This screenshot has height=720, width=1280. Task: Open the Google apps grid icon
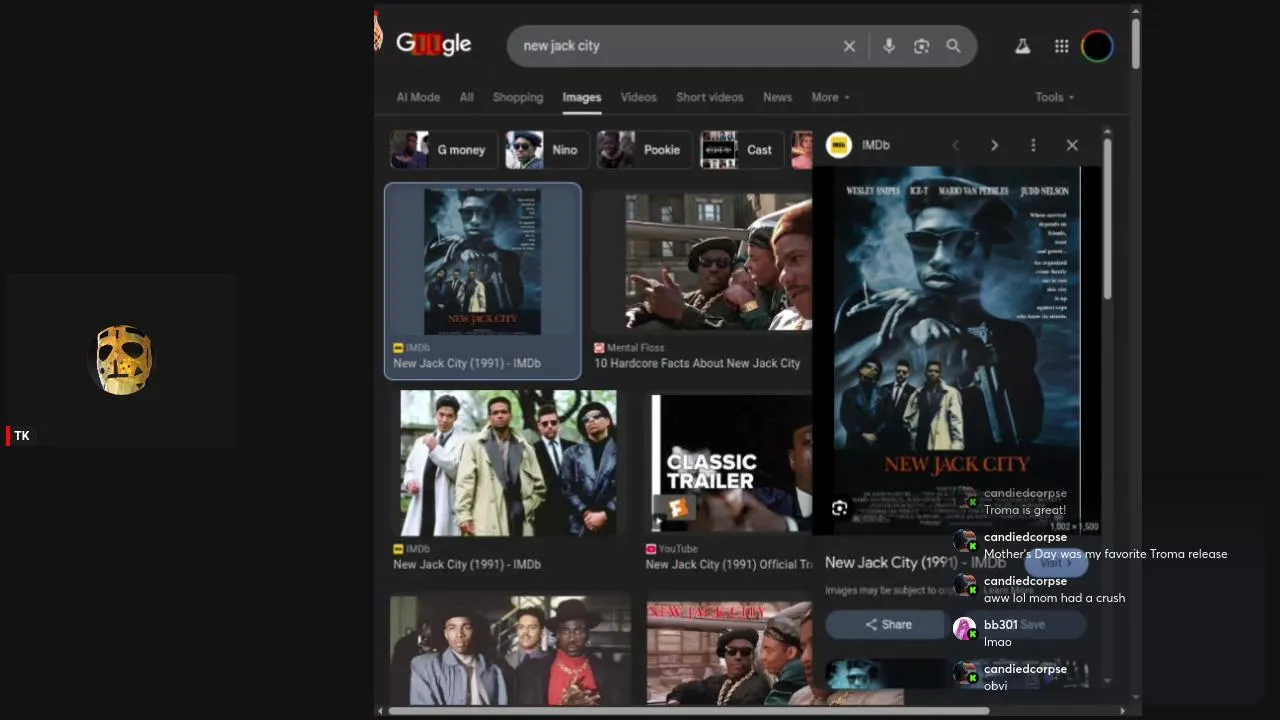1061,46
